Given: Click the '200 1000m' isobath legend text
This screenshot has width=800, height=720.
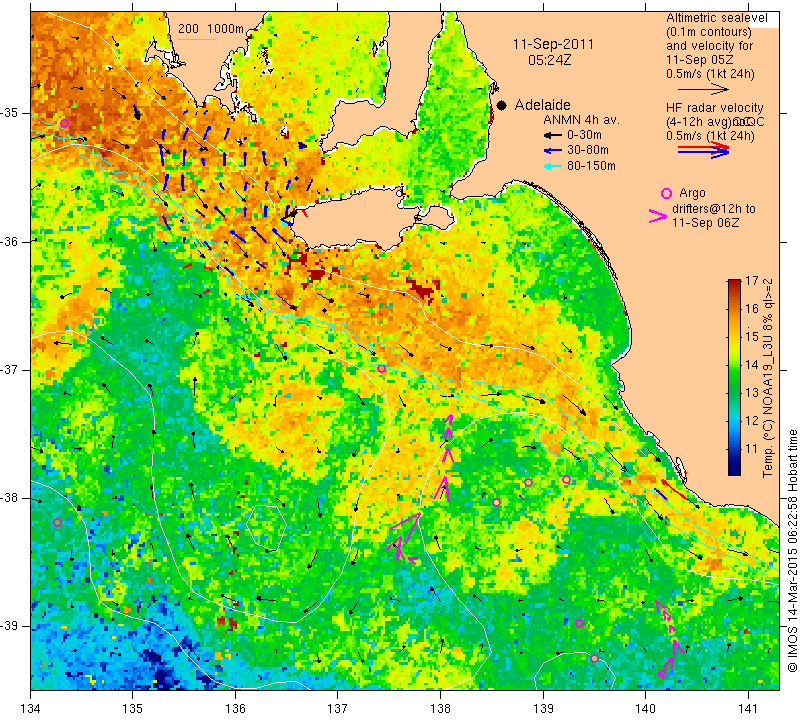Looking at the screenshot, I should click(211, 29).
